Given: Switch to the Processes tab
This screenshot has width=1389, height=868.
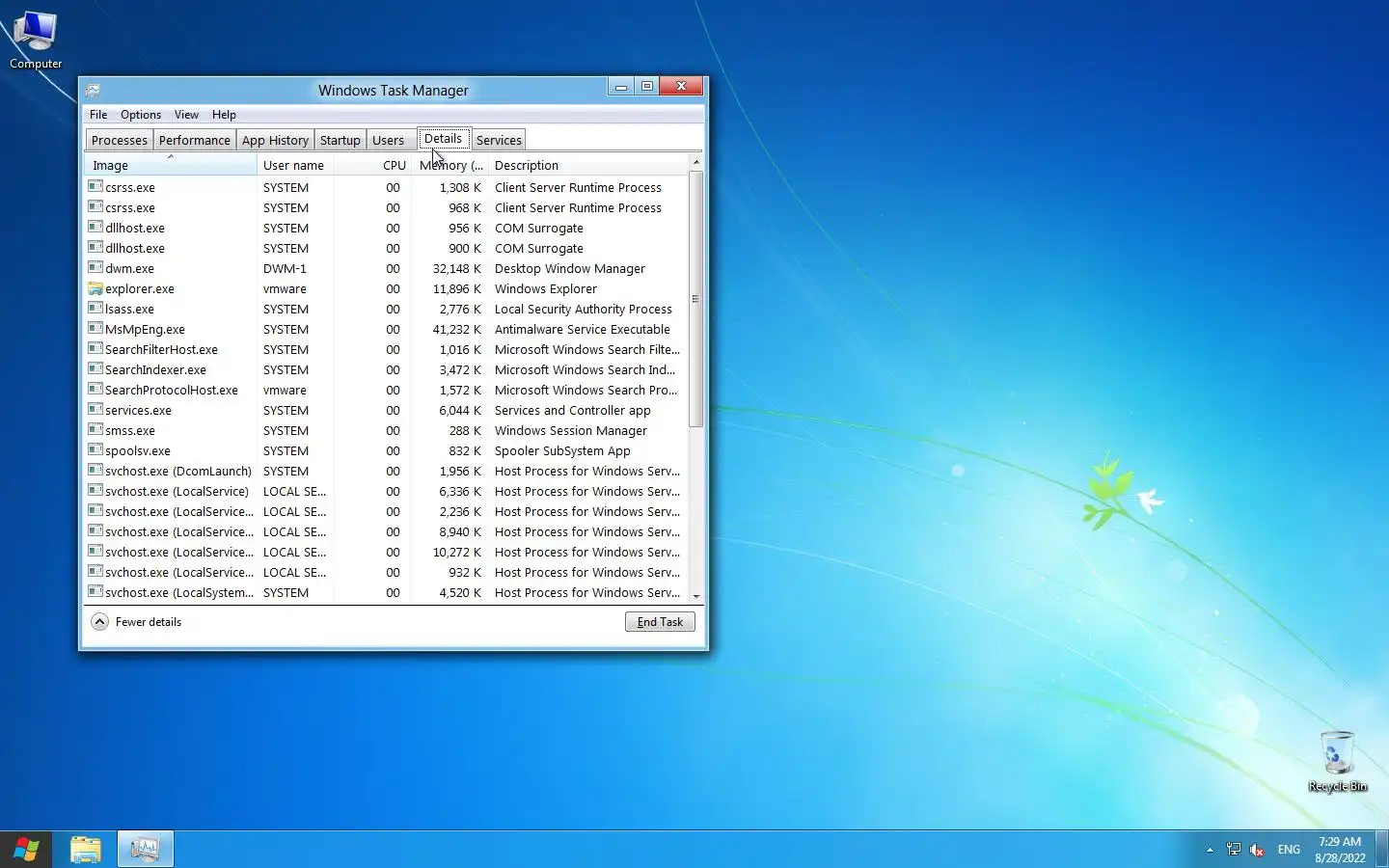Looking at the screenshot, I should (120, 140).
